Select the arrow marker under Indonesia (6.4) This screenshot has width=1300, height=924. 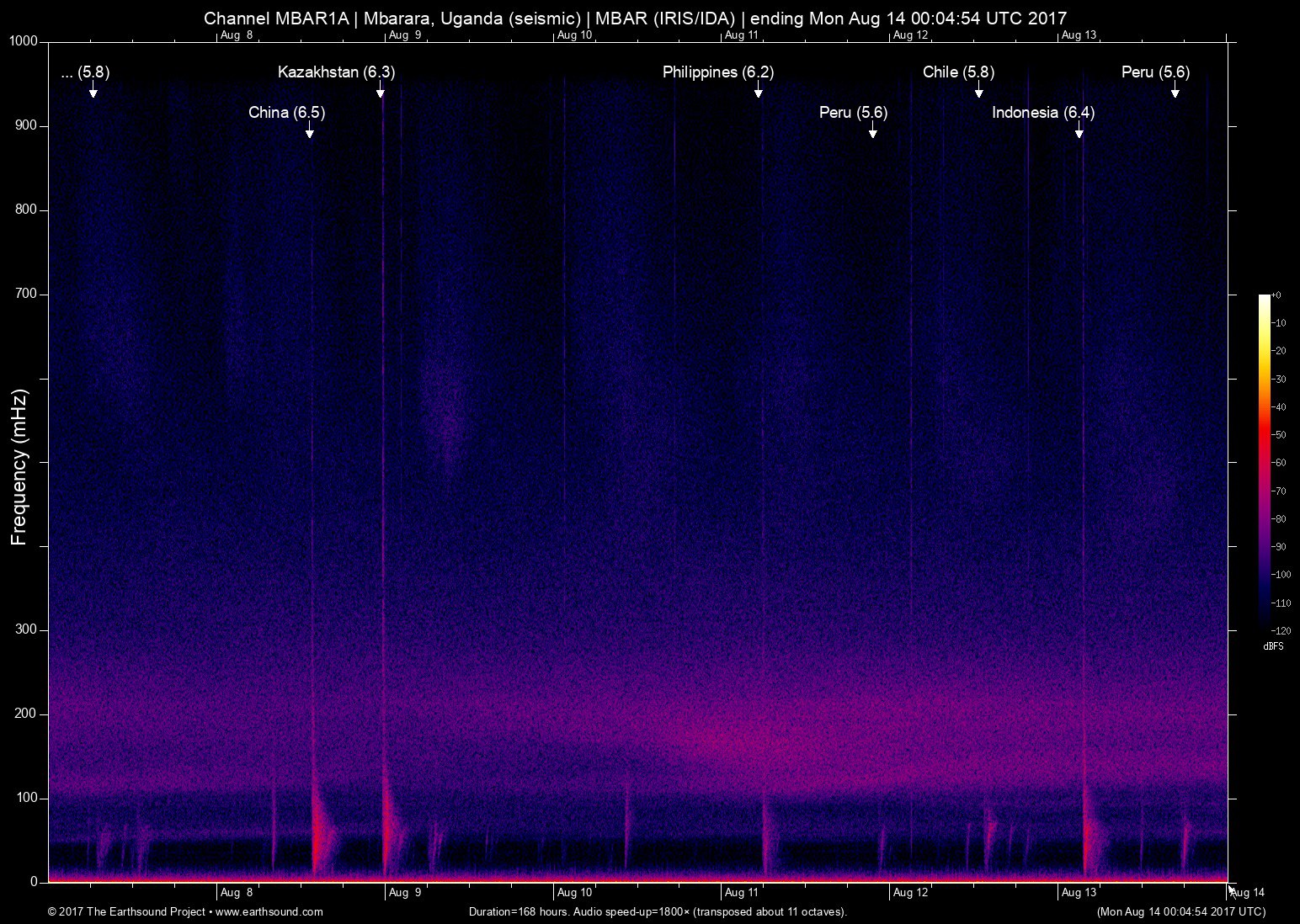pyautogui.click(x=1079, y=133)
